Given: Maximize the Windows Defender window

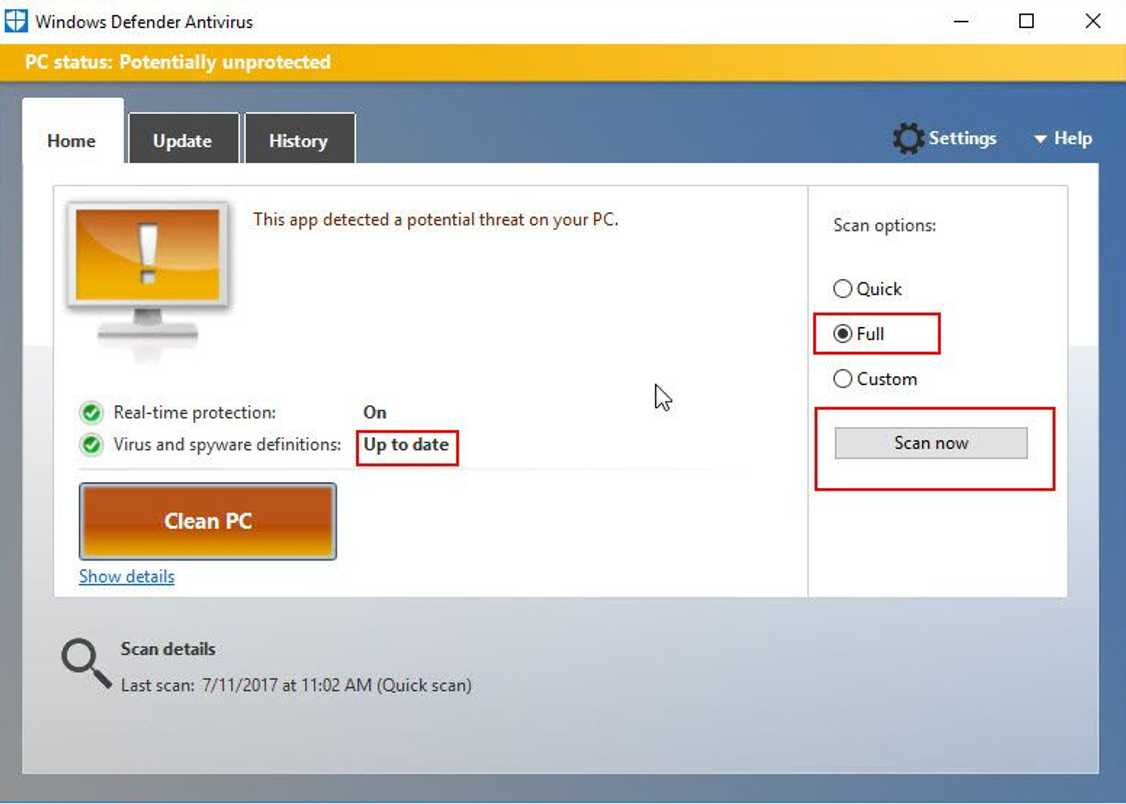Looking at the screenshot, I should pos(1027,22).
